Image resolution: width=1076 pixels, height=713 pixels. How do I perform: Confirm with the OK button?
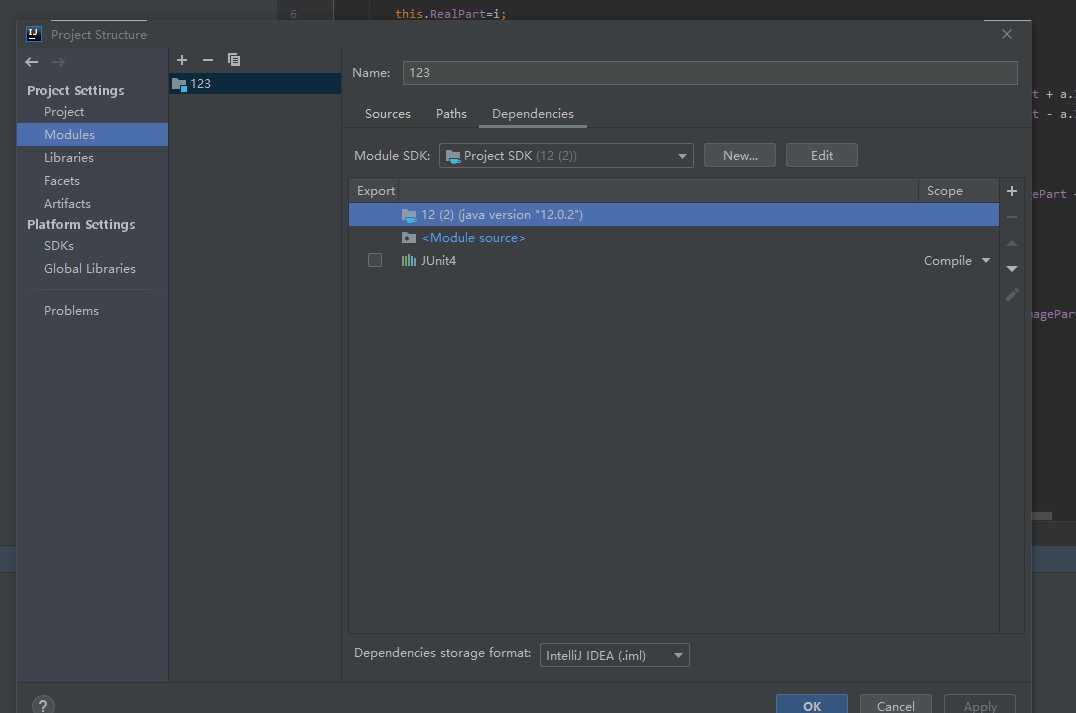coord(812,705)
